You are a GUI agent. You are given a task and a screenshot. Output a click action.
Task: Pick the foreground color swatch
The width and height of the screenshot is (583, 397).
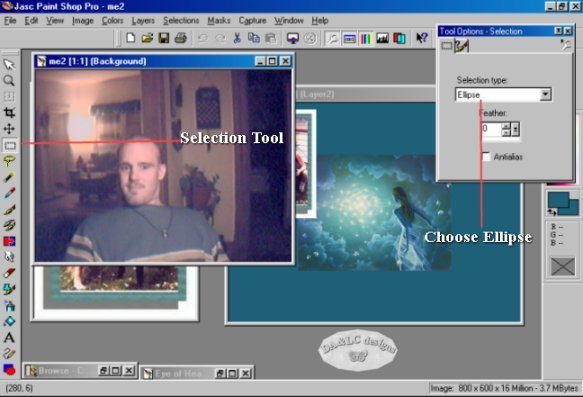coord(558,200)
